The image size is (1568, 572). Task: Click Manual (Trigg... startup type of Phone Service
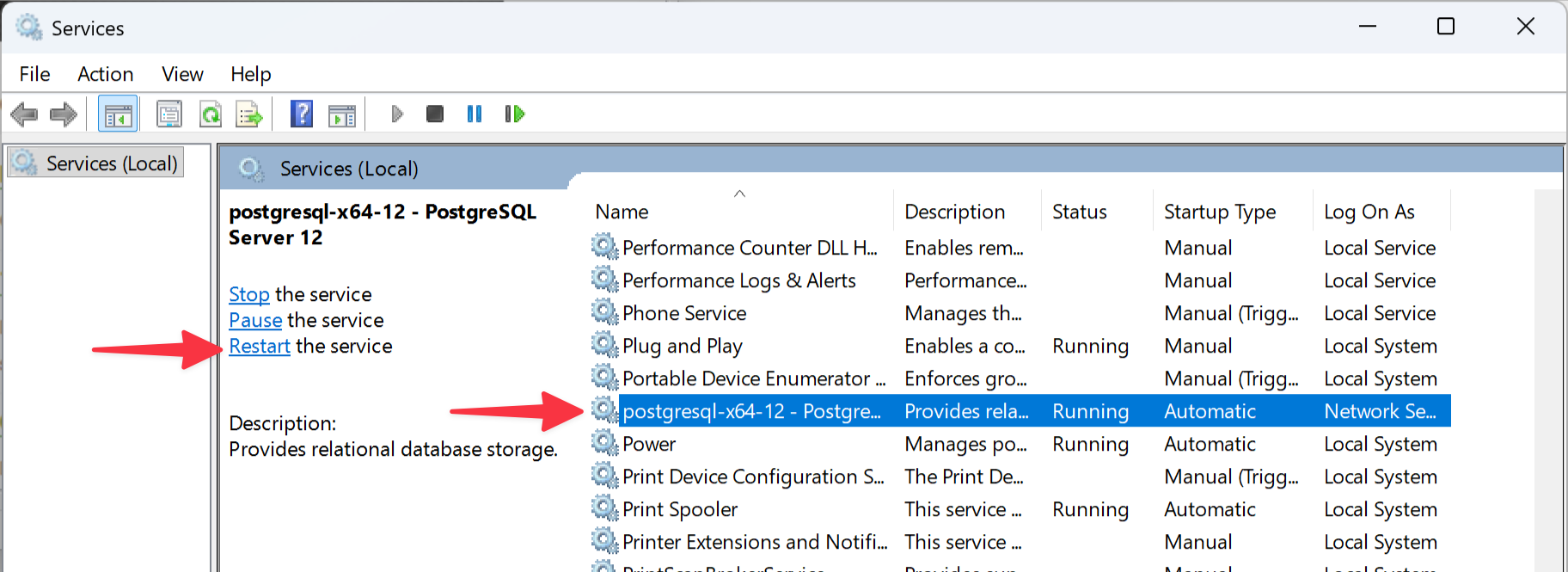[x=1231, y=313]
